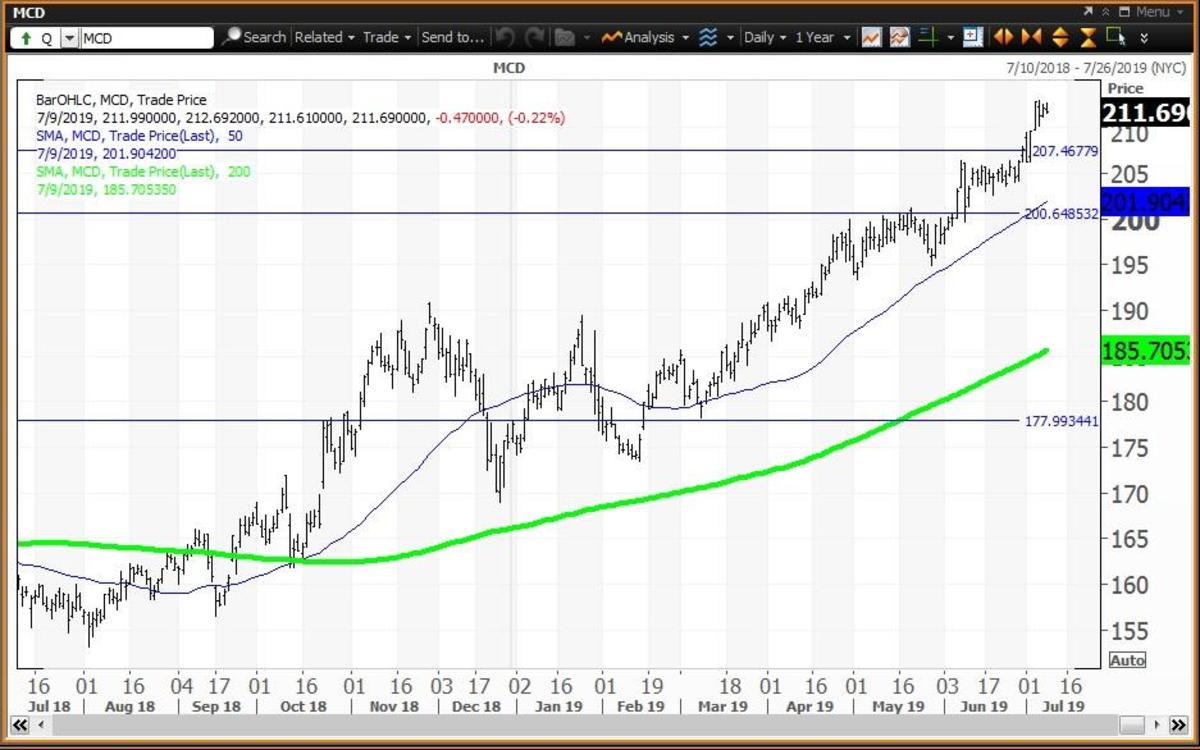
Task: Click Send to... option
Action: [453, 37]
